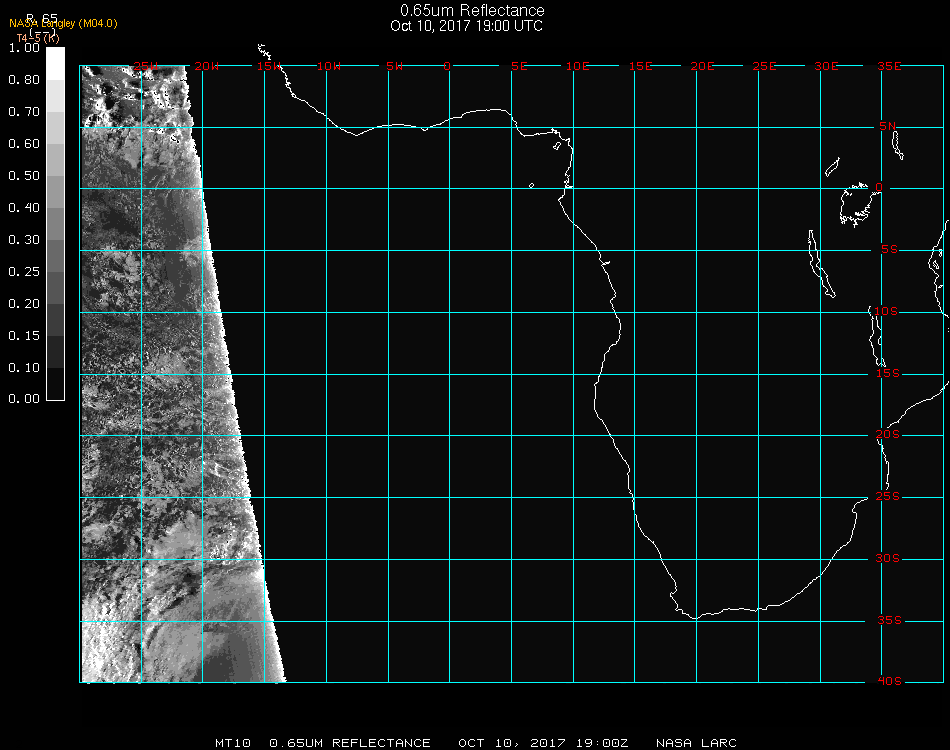
Task: Click the footer OCT 10, 2017 19:00Z text
Action: (x=544, y=743)
